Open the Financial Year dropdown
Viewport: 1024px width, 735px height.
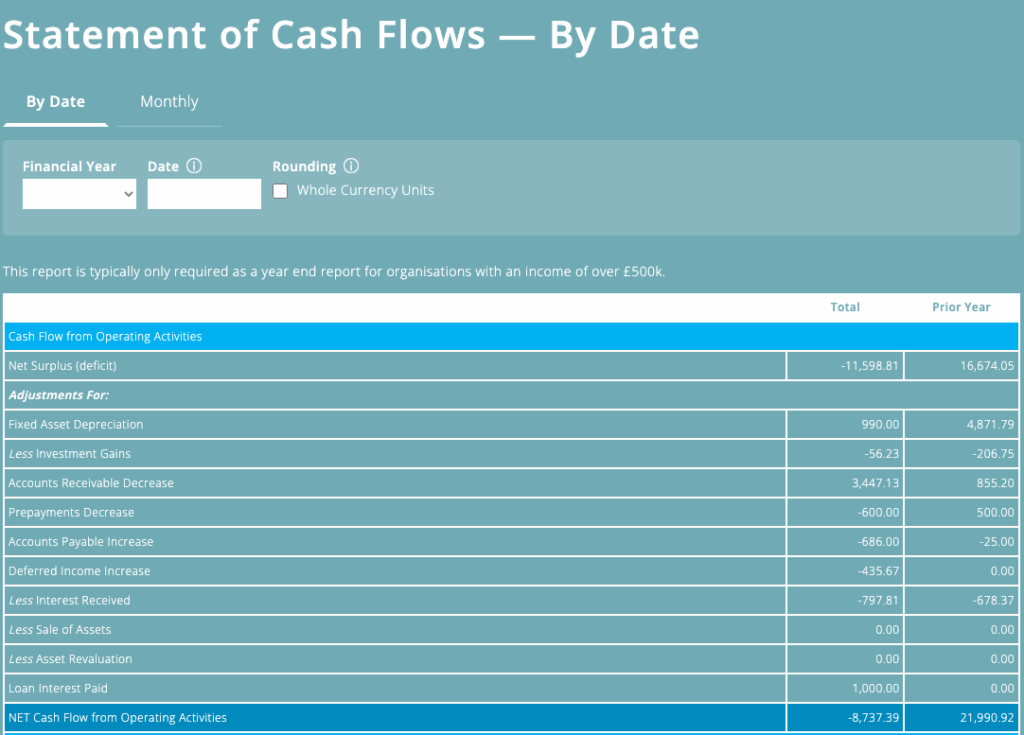pyautogui.click(x=78, y=193)
